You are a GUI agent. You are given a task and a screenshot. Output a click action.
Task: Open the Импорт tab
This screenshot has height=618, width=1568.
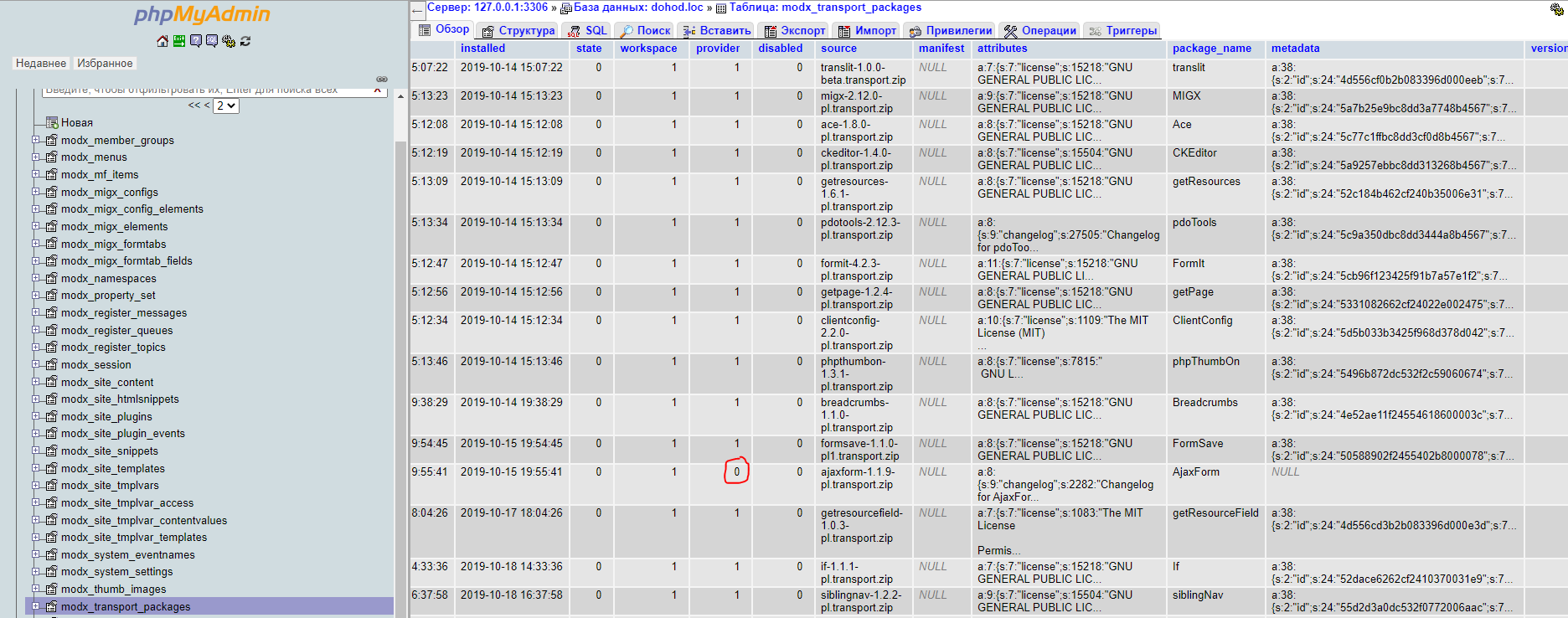(x=867, y=30)
